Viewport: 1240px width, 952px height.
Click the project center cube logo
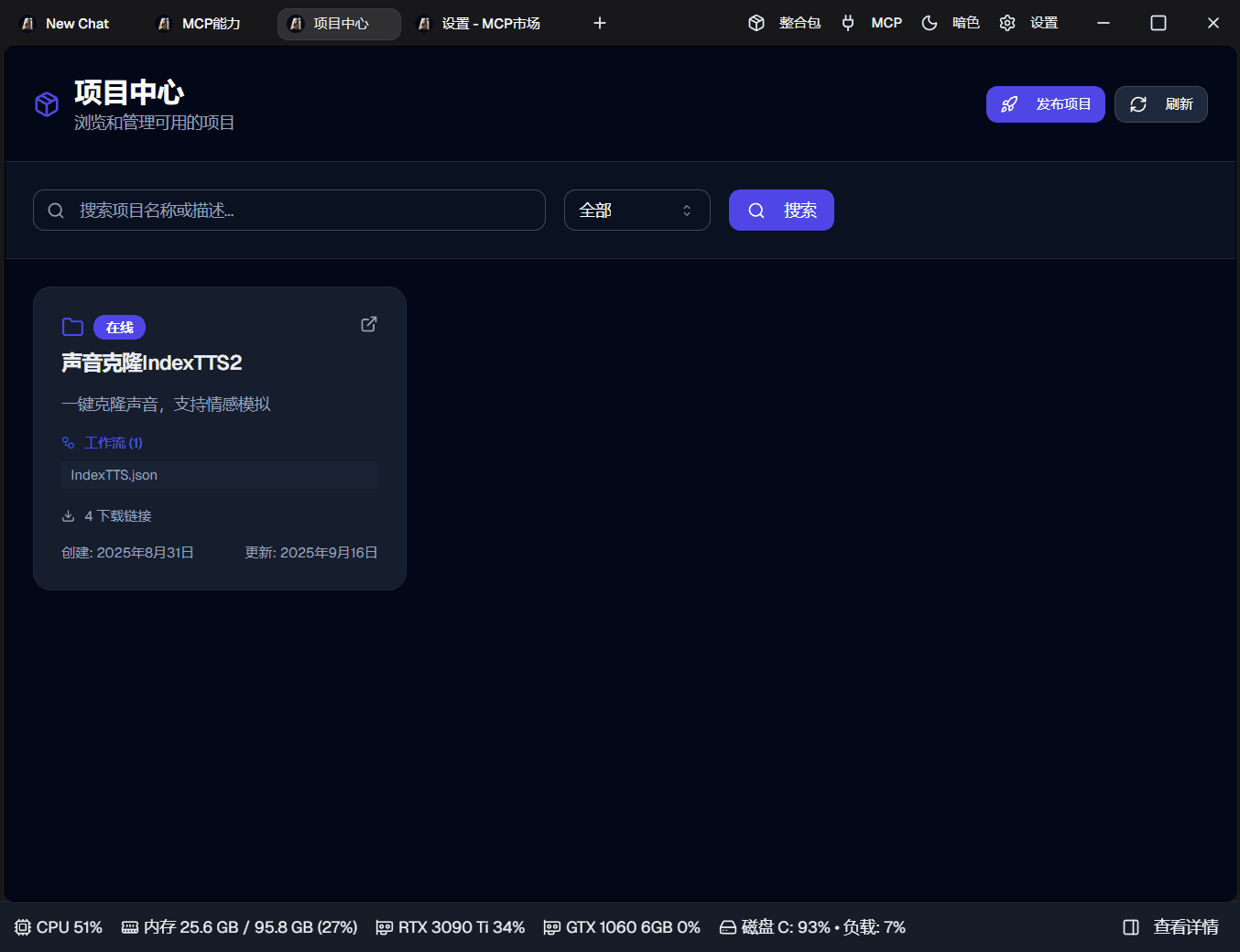click(x=47, y=104)
